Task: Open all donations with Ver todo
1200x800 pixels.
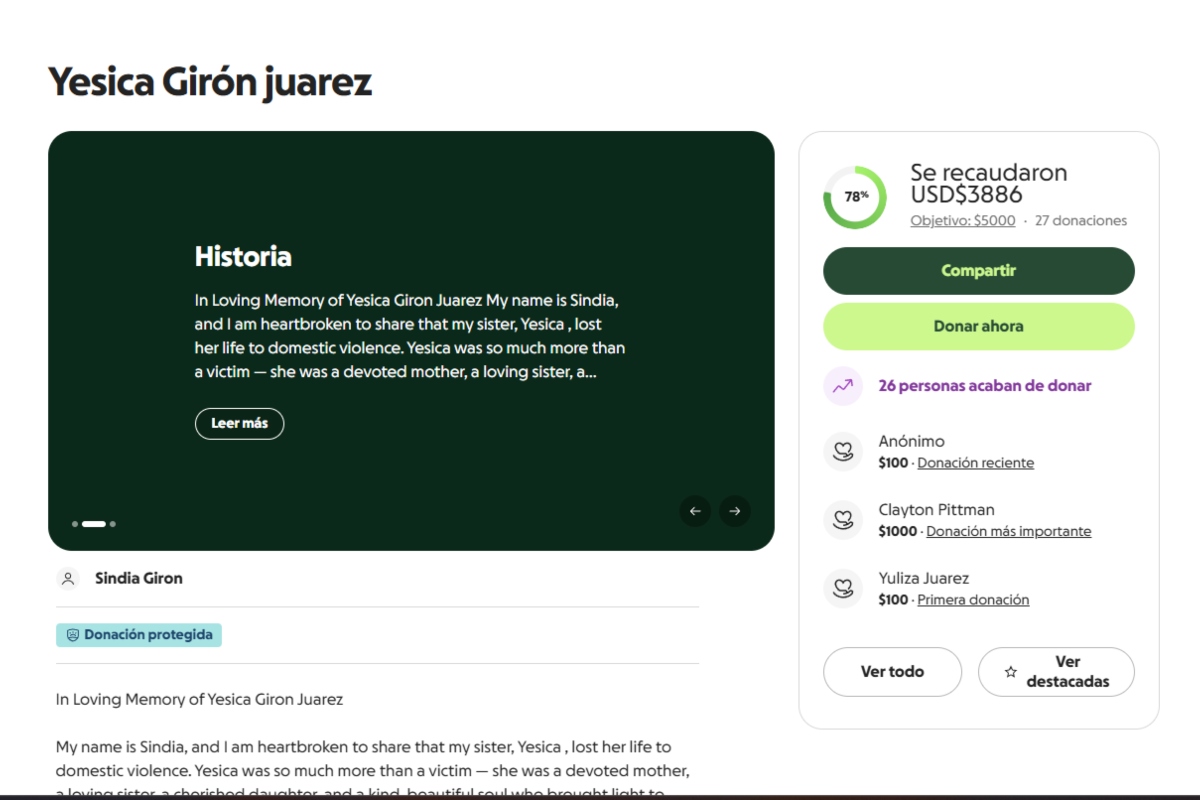Action: (892, 672)
